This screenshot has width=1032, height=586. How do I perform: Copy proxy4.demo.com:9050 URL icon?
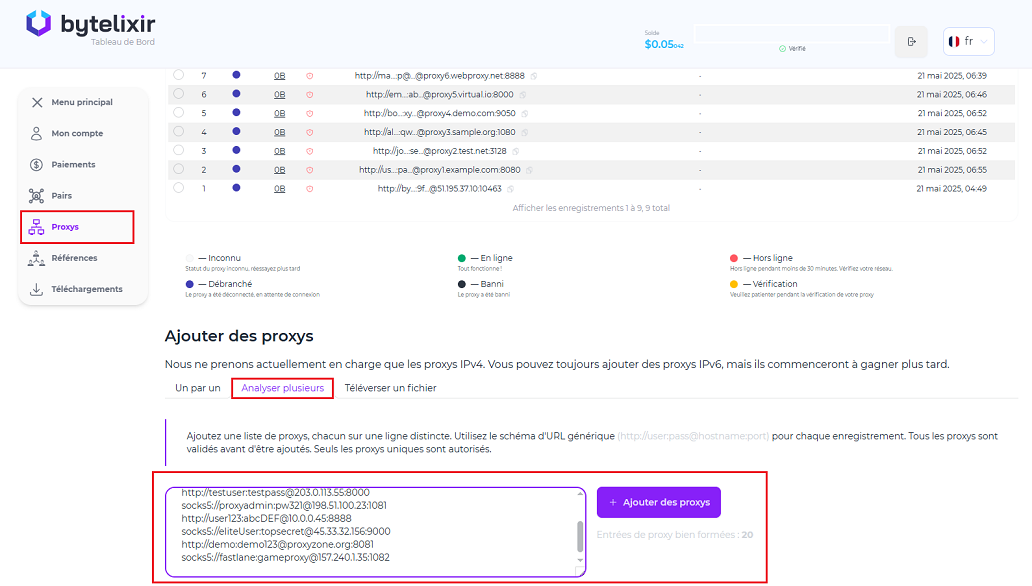pyautogui.click(x=525, y=114)
